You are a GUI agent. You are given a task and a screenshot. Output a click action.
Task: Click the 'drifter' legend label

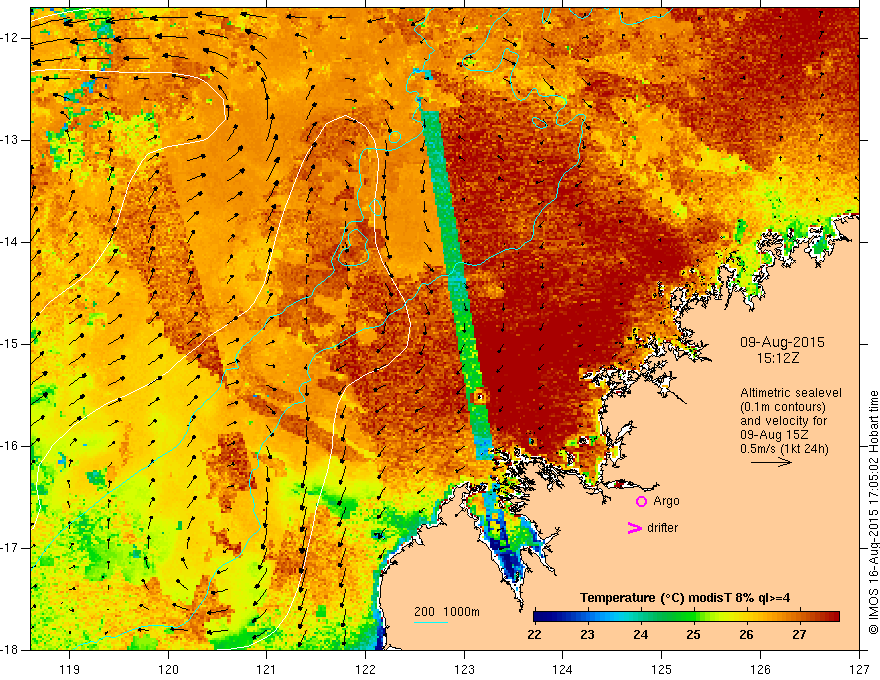[662, 528]
